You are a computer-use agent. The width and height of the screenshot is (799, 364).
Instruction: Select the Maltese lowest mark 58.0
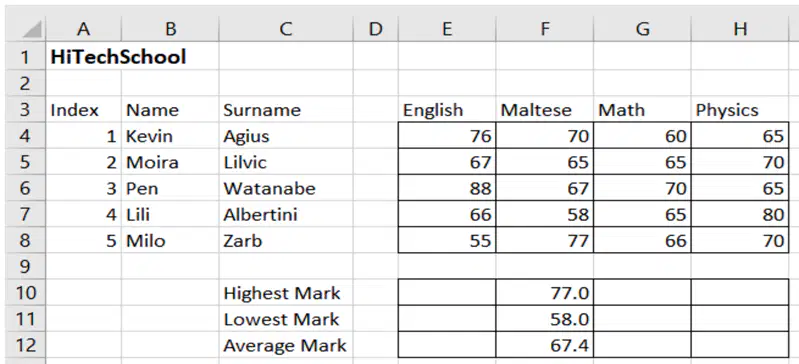point(545,319)
